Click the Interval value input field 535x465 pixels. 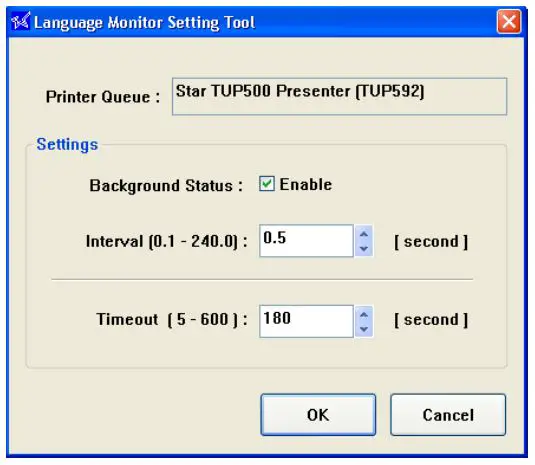pyautogui.click(x=306, y=241)
